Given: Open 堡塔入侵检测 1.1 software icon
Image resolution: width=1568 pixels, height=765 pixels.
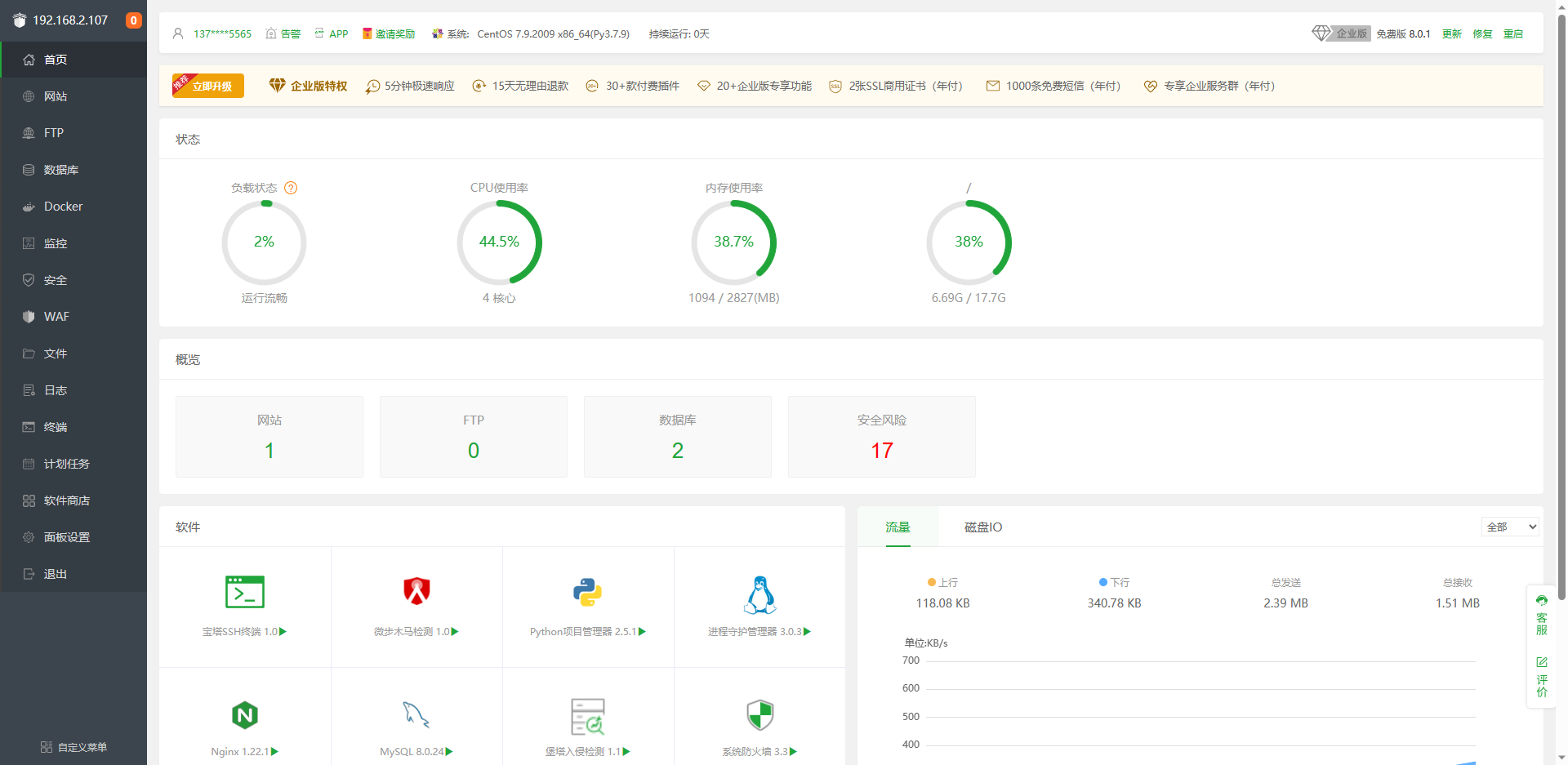Looking at the screenshot, I should pos(588,716).
